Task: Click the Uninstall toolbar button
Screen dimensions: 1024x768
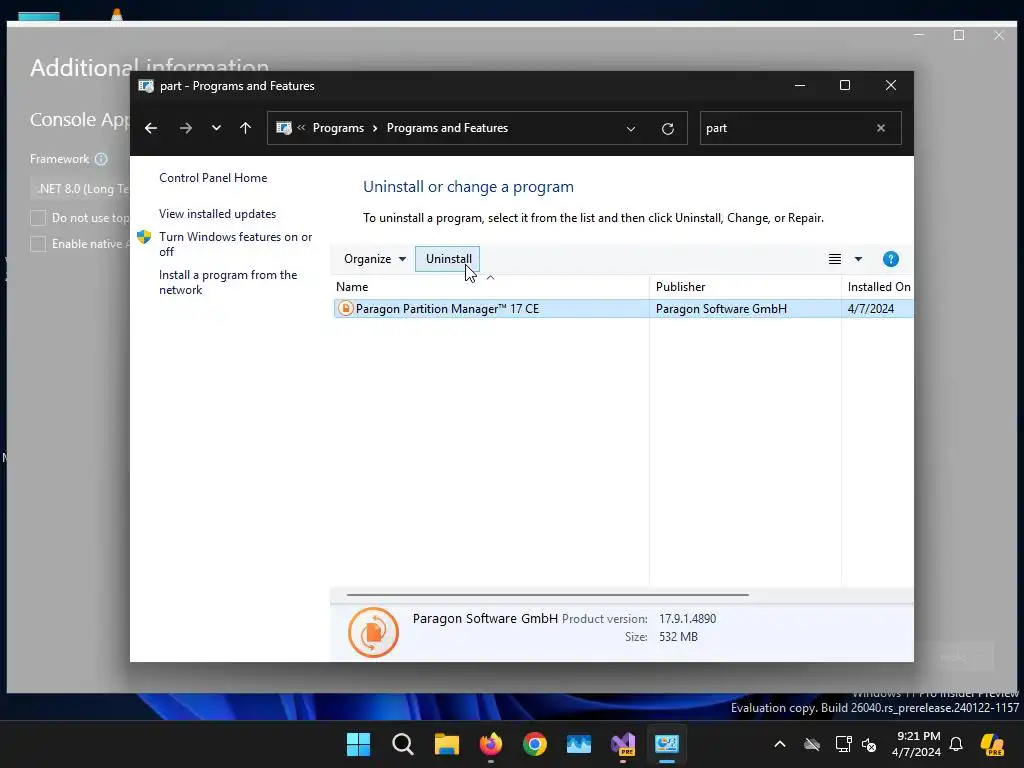Action: click(x=448, y=259)
